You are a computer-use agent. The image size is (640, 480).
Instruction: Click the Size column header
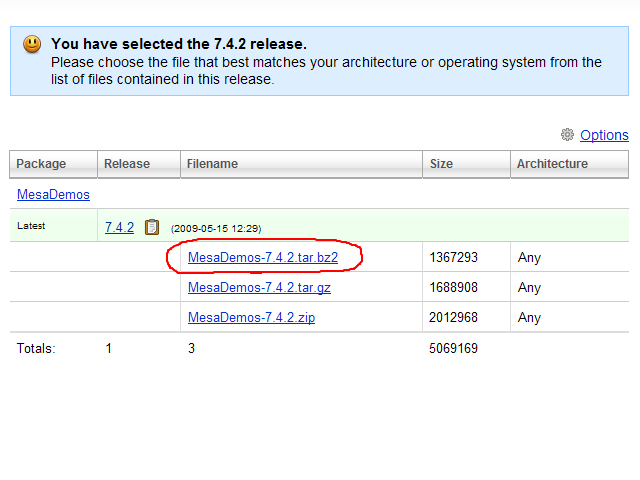441,164
